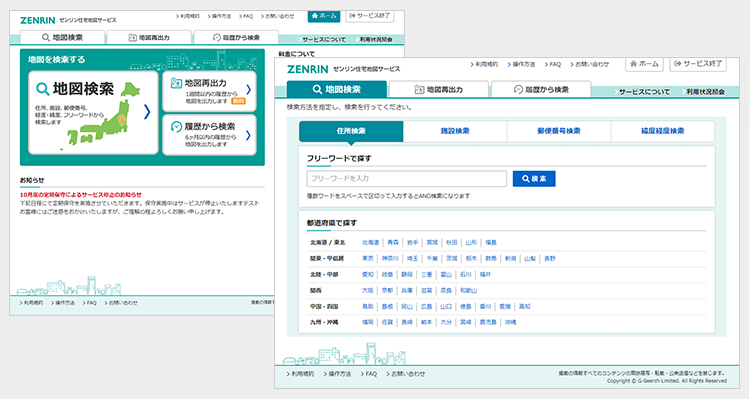Image resolution: width=750 pixels, height=400 pixels.
Task: Click お問い合わせ in front window header
Action: [x=590, y=64]
